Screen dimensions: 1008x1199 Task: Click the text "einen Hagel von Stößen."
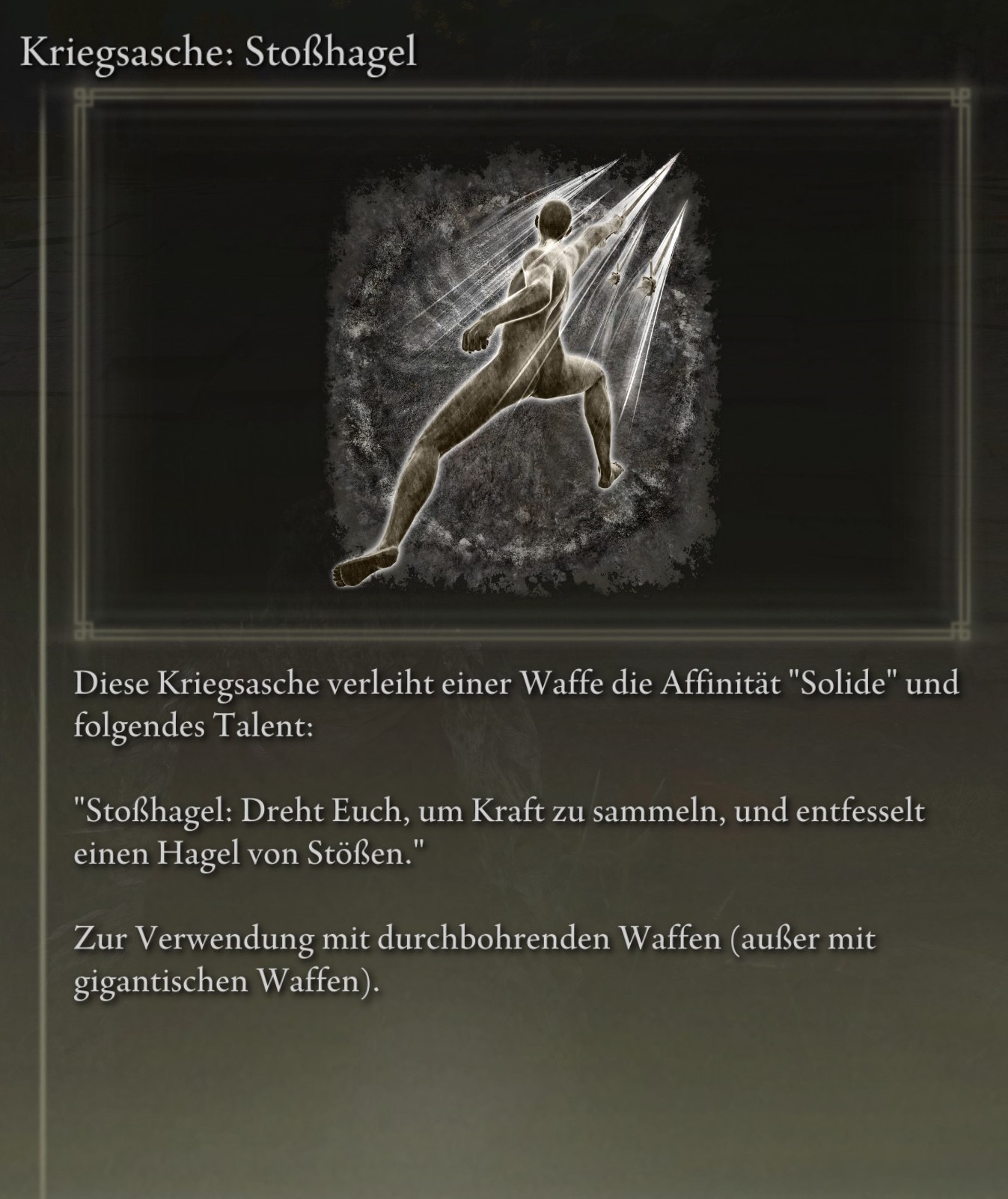click(244, 854)
